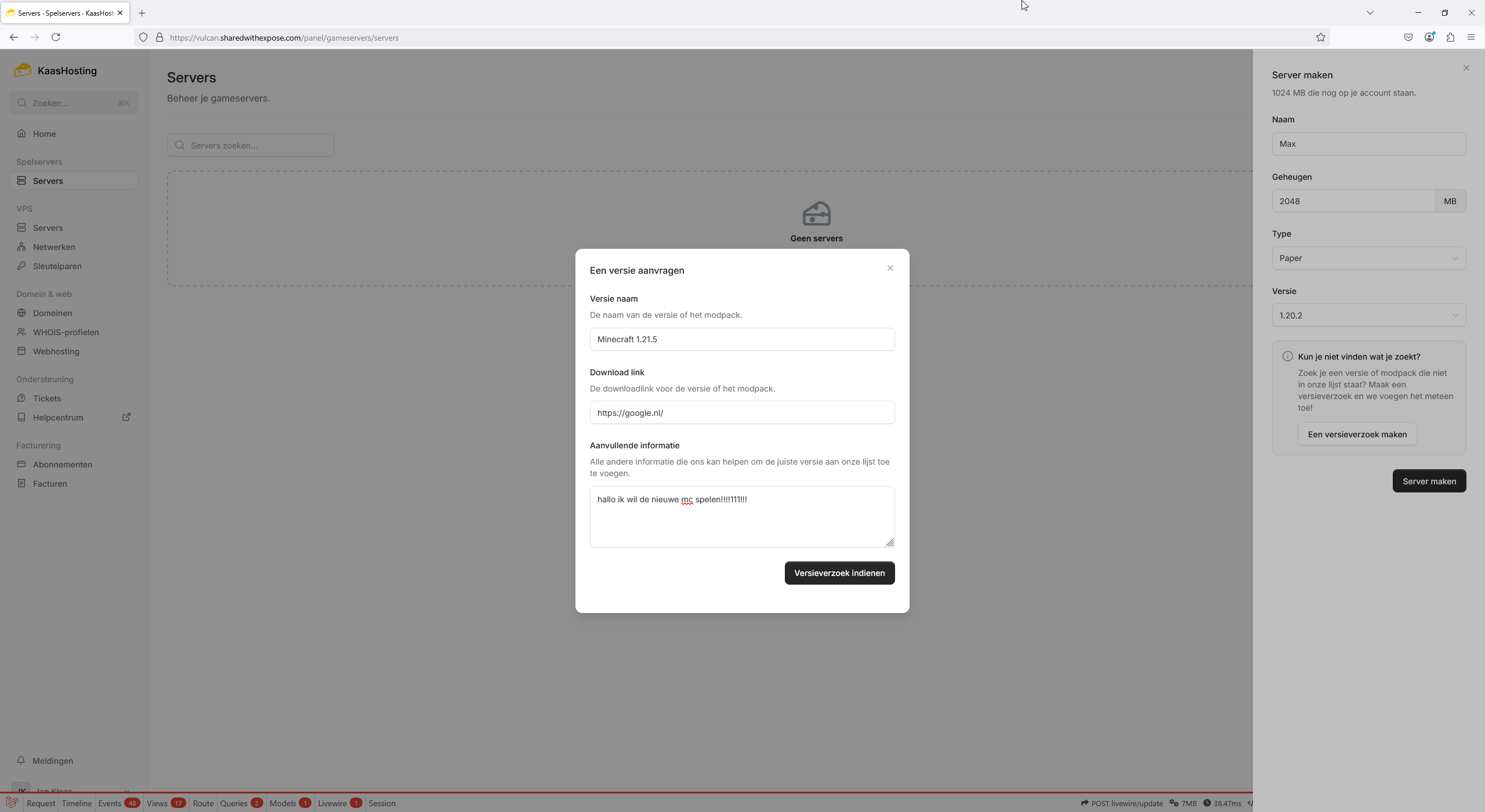Open the Livewire debugbar tab
Viewport: 1485px width, 812px height.
[x=332, y=803]
